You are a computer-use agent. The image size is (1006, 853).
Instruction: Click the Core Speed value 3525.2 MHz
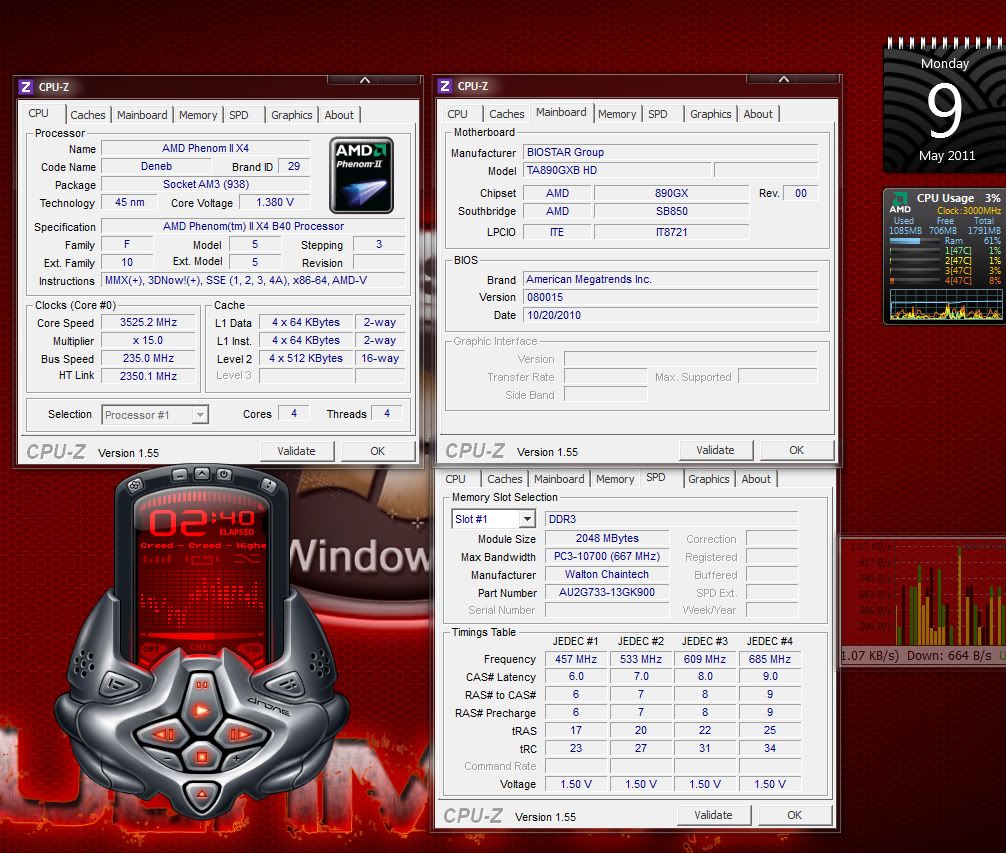(148, 323)
